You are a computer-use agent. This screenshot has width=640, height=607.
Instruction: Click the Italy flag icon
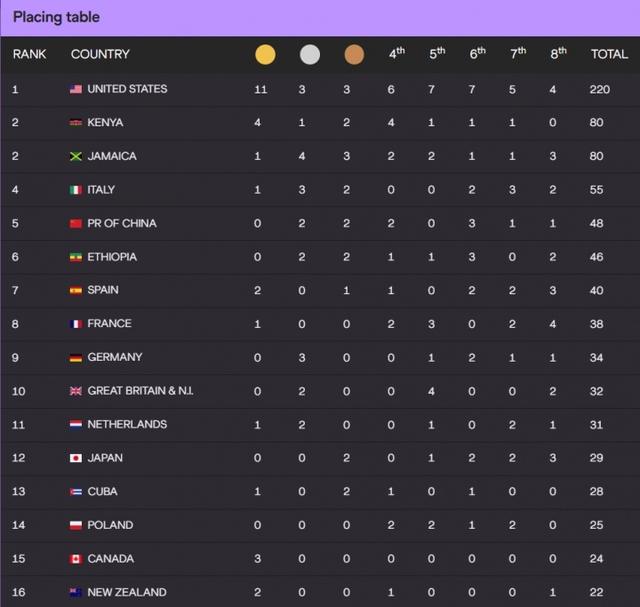coord(76,190)
